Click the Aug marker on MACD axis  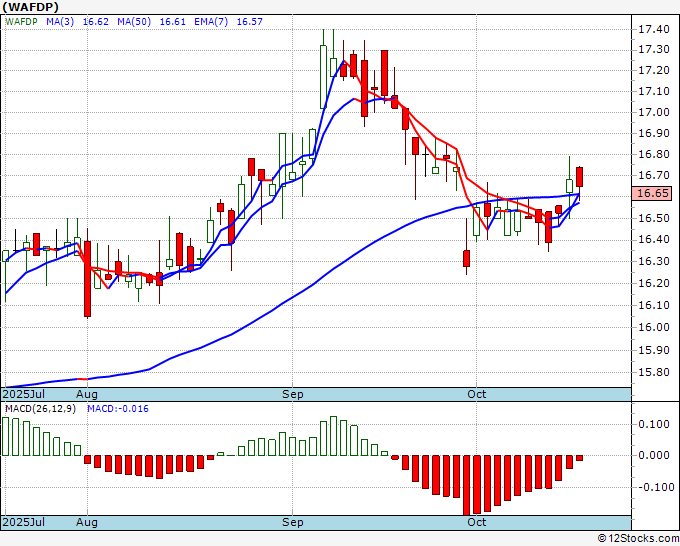point(87,523)
